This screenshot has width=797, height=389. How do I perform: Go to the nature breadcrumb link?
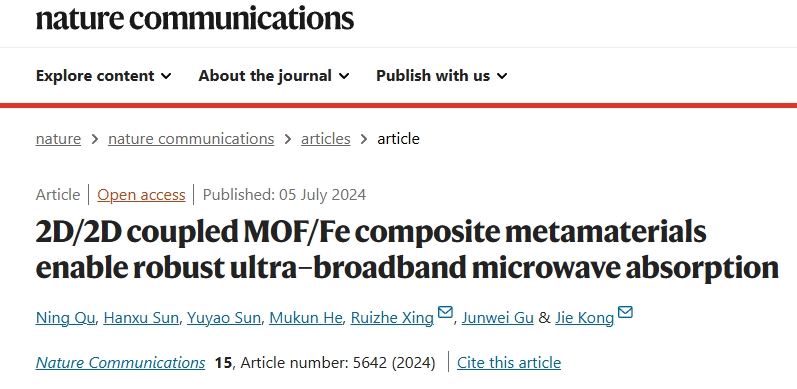58,139
